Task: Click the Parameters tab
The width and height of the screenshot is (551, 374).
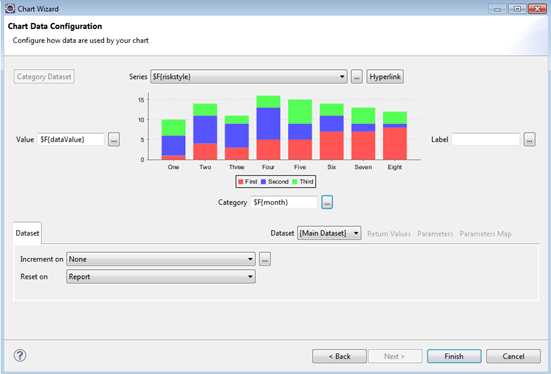Action: tap(435, 234)
